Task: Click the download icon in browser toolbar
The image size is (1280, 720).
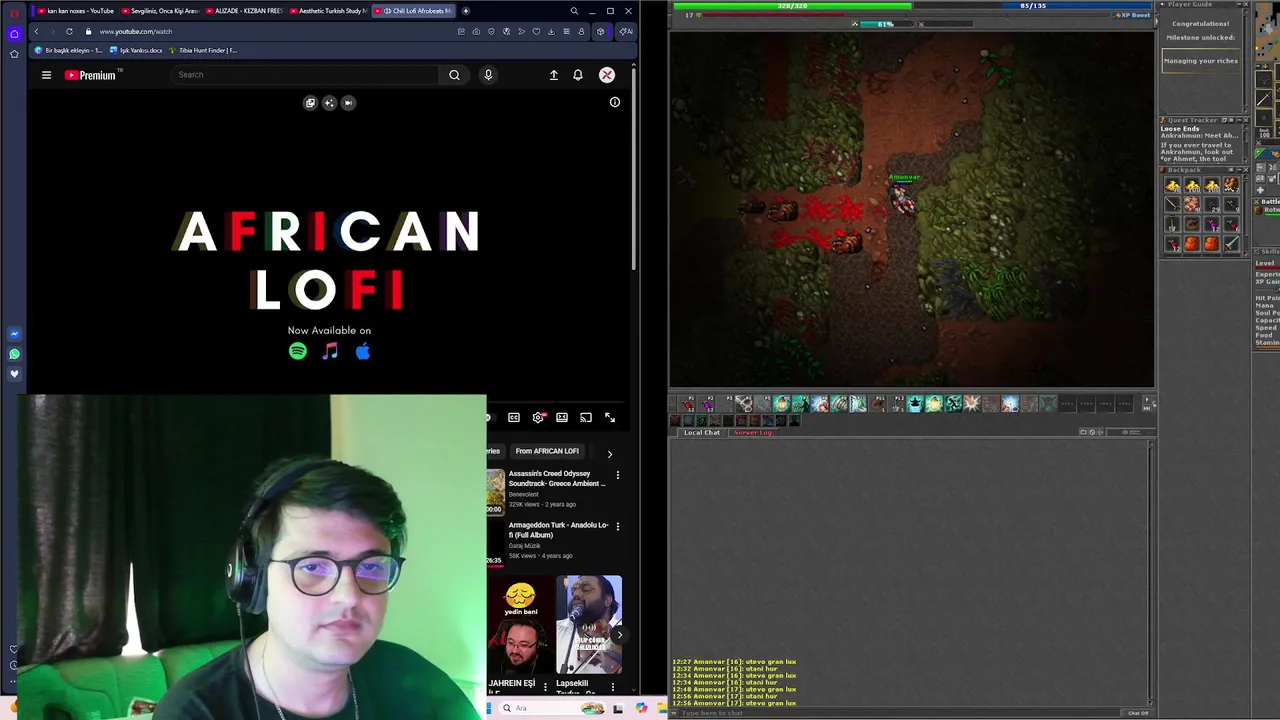Action: (551, 31)
